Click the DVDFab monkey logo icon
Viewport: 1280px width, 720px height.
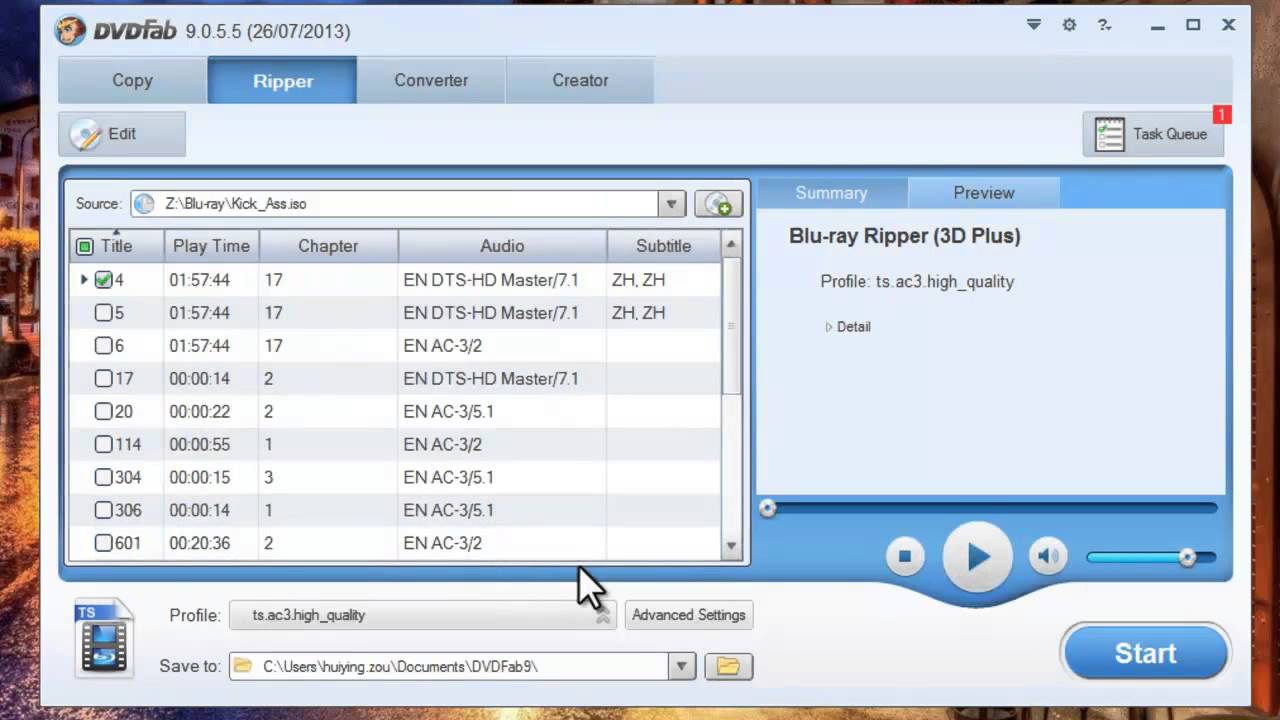point(70,31)
